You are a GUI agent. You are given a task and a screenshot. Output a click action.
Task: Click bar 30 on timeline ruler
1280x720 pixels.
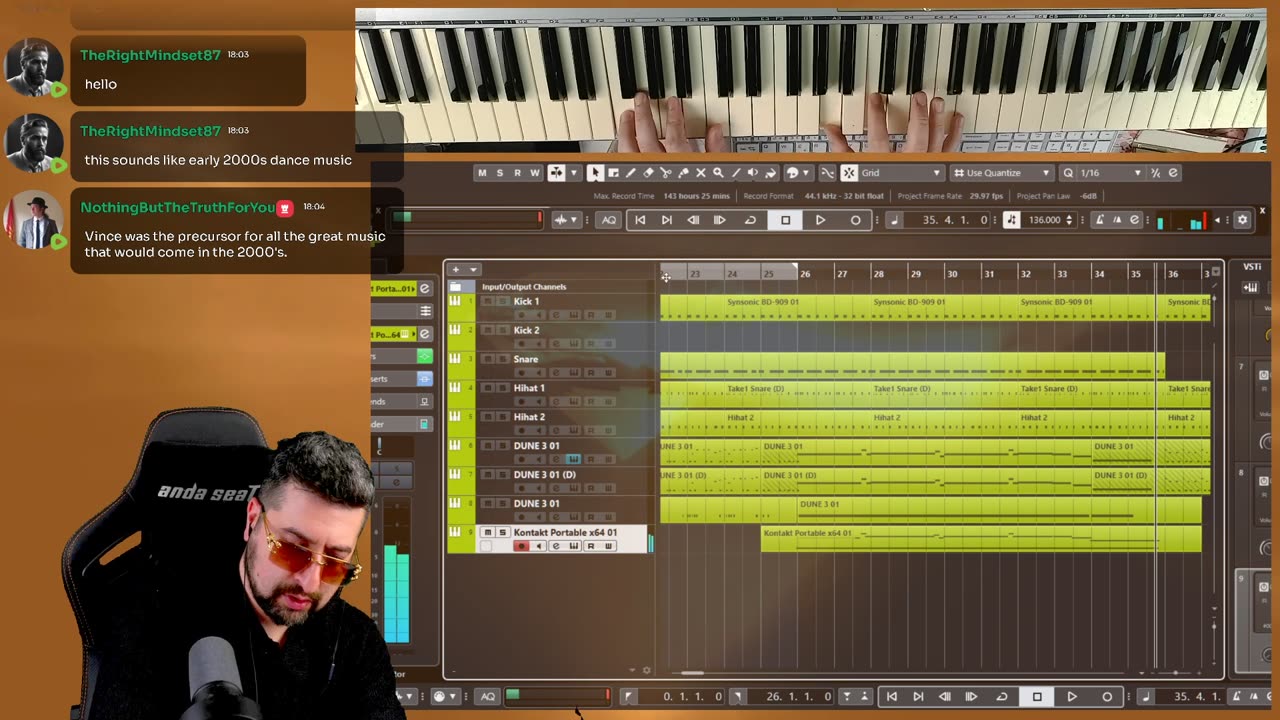tap(952, 273)
